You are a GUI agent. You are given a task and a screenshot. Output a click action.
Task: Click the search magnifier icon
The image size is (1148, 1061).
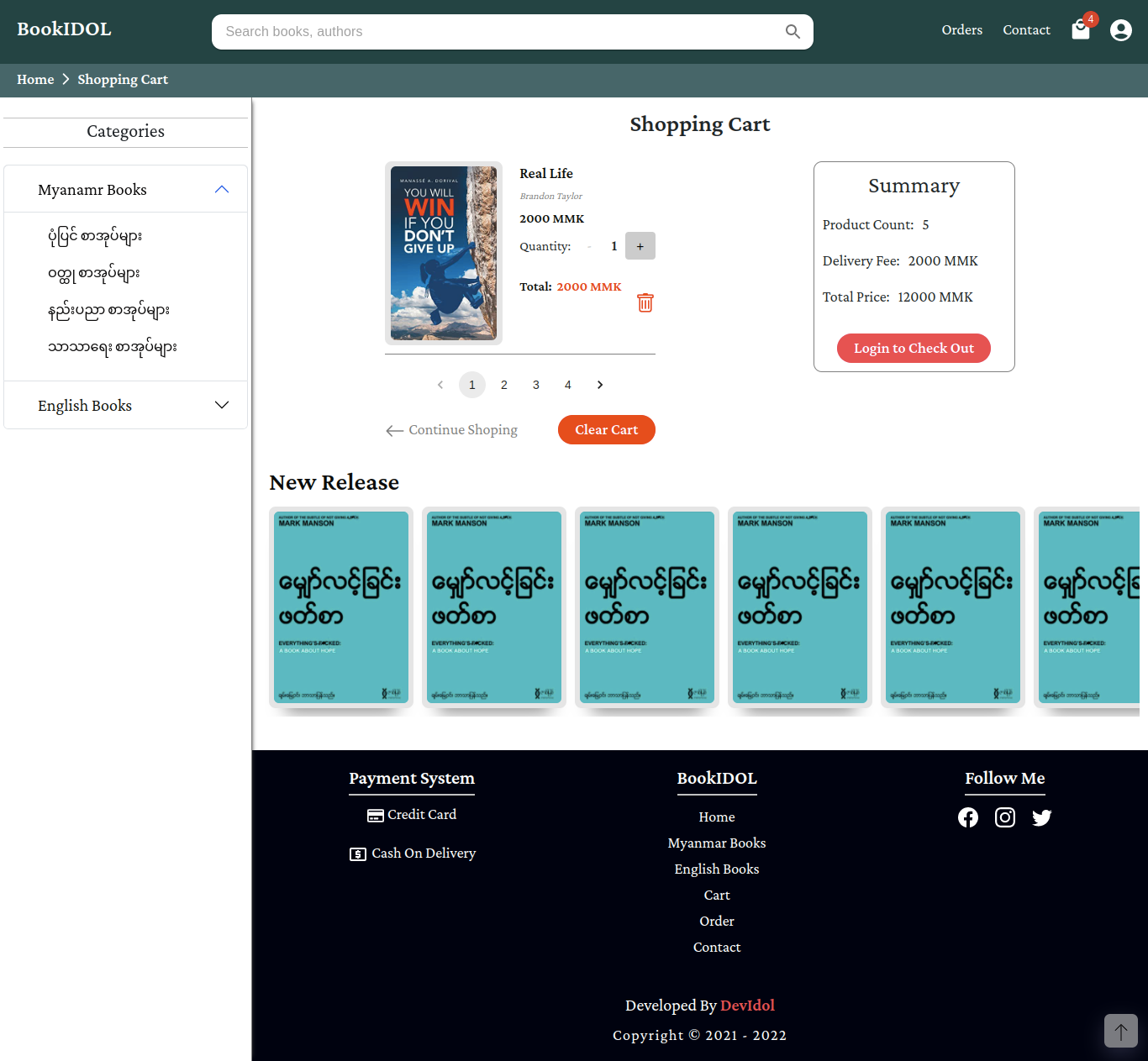(793, 32)
